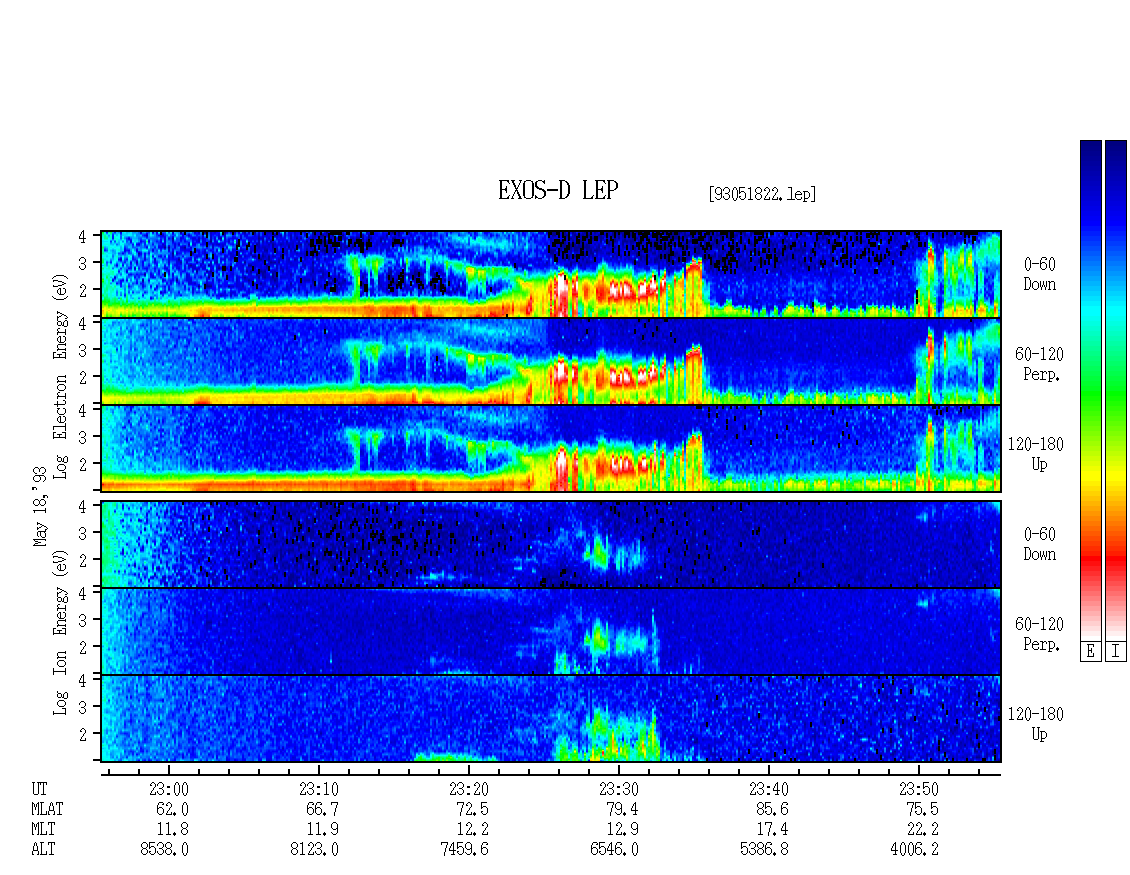Click the electron 0-60 Down spectrogram panel
The width and height of the screenshot is (1130, 875).
[x=551, y=274]
